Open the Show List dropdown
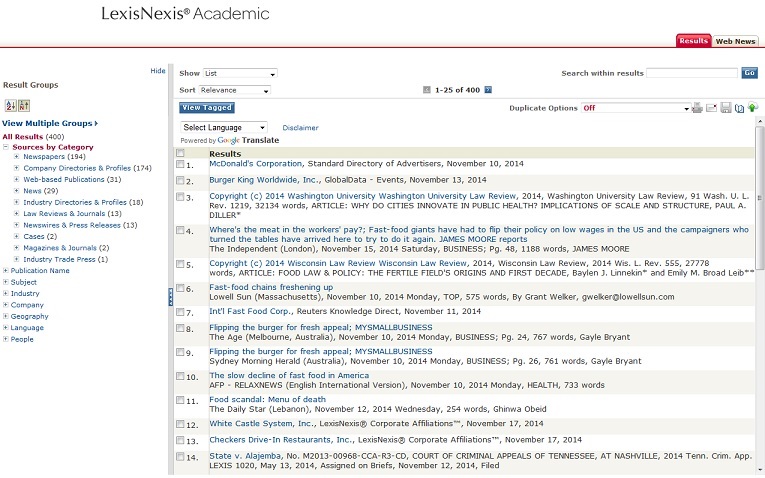 coord(240,73)
